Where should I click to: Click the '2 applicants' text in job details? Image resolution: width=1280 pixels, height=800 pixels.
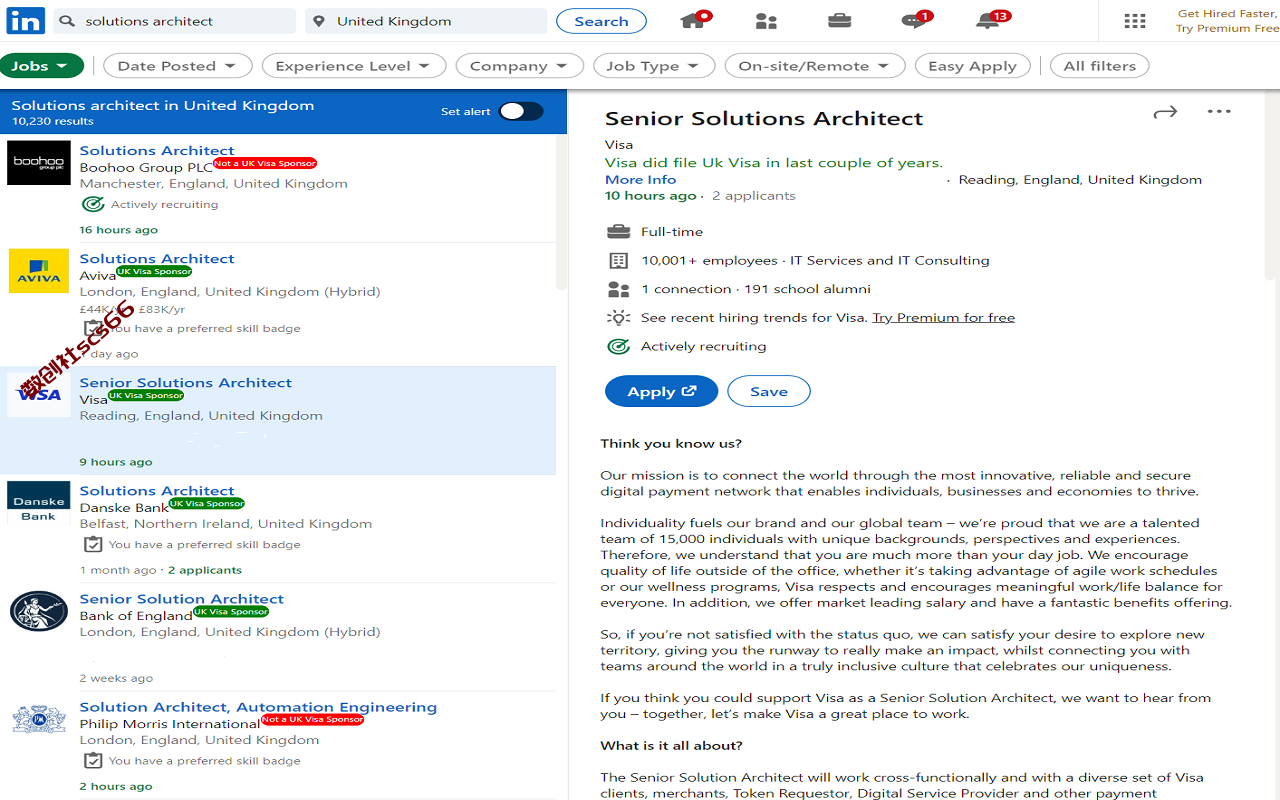[754, 196]
